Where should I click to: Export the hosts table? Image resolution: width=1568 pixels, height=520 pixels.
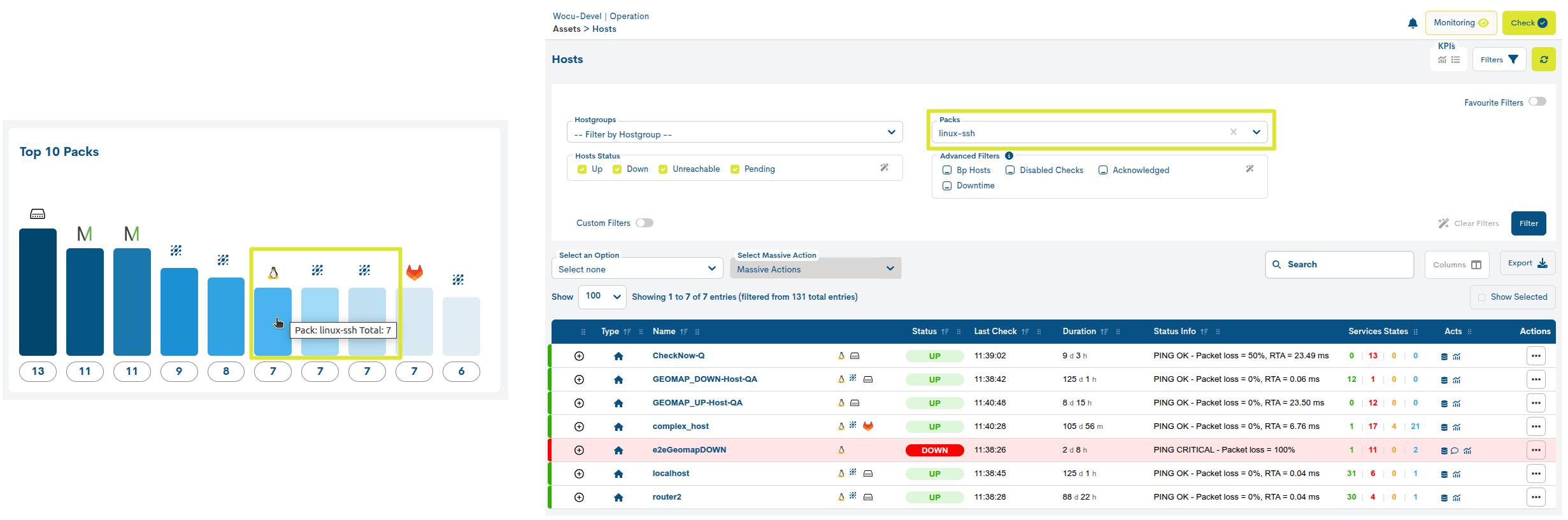pos(1527,263)
